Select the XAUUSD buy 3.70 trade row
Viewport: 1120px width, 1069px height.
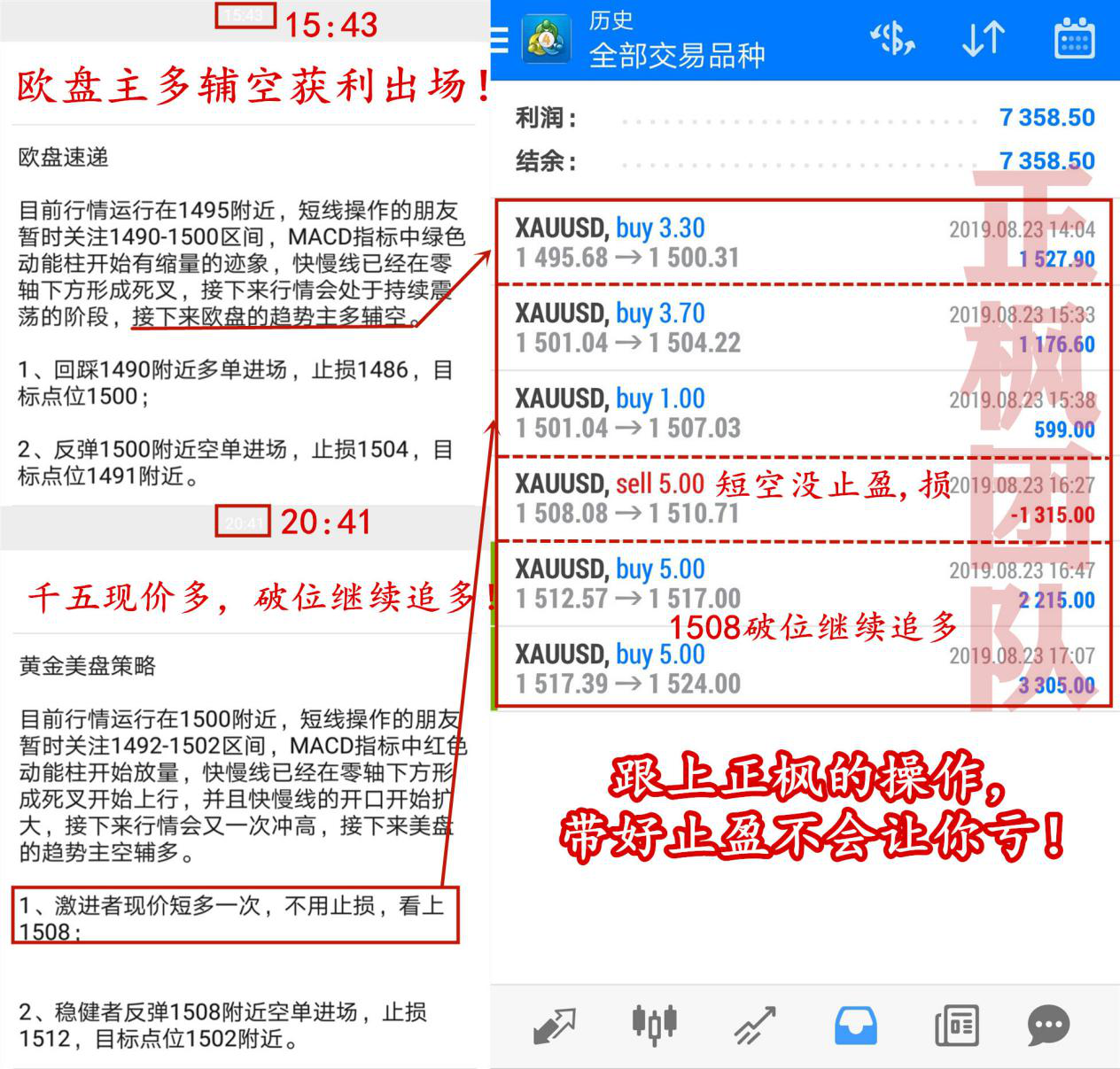click(x=805, y=328)
